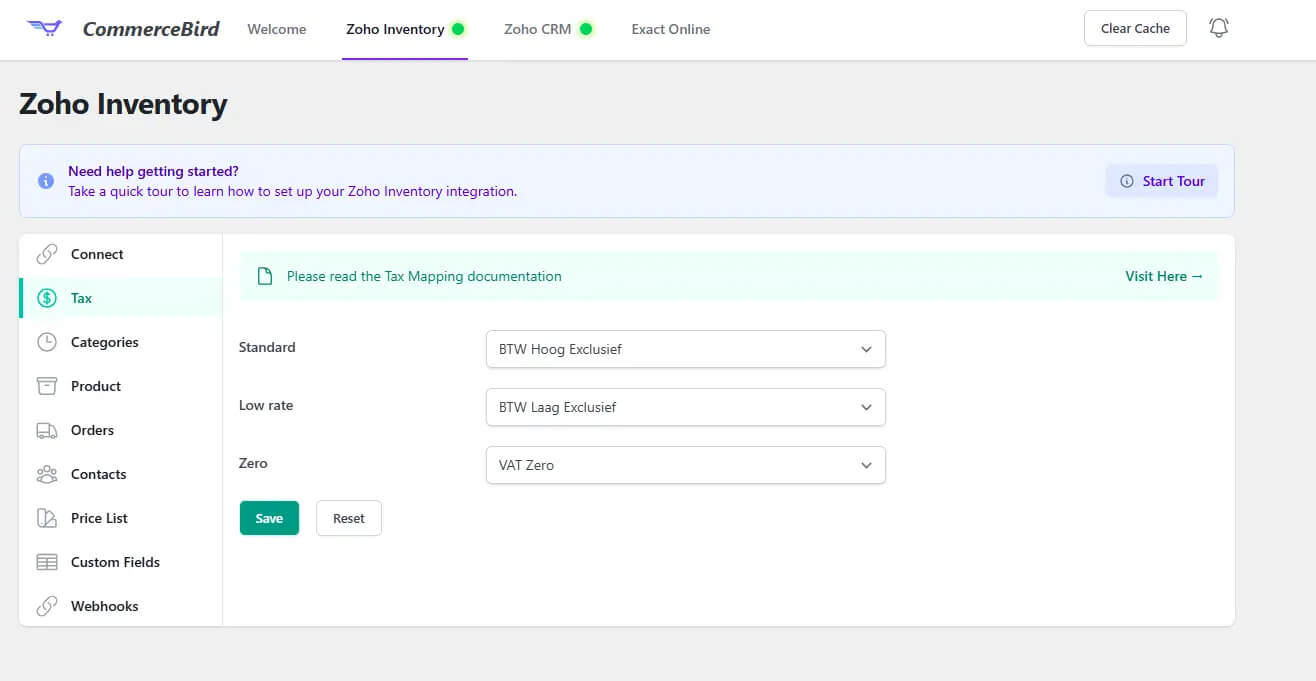1316x681 pixels.
Task: Open the Exact Online tab
Action: point(670,29)
